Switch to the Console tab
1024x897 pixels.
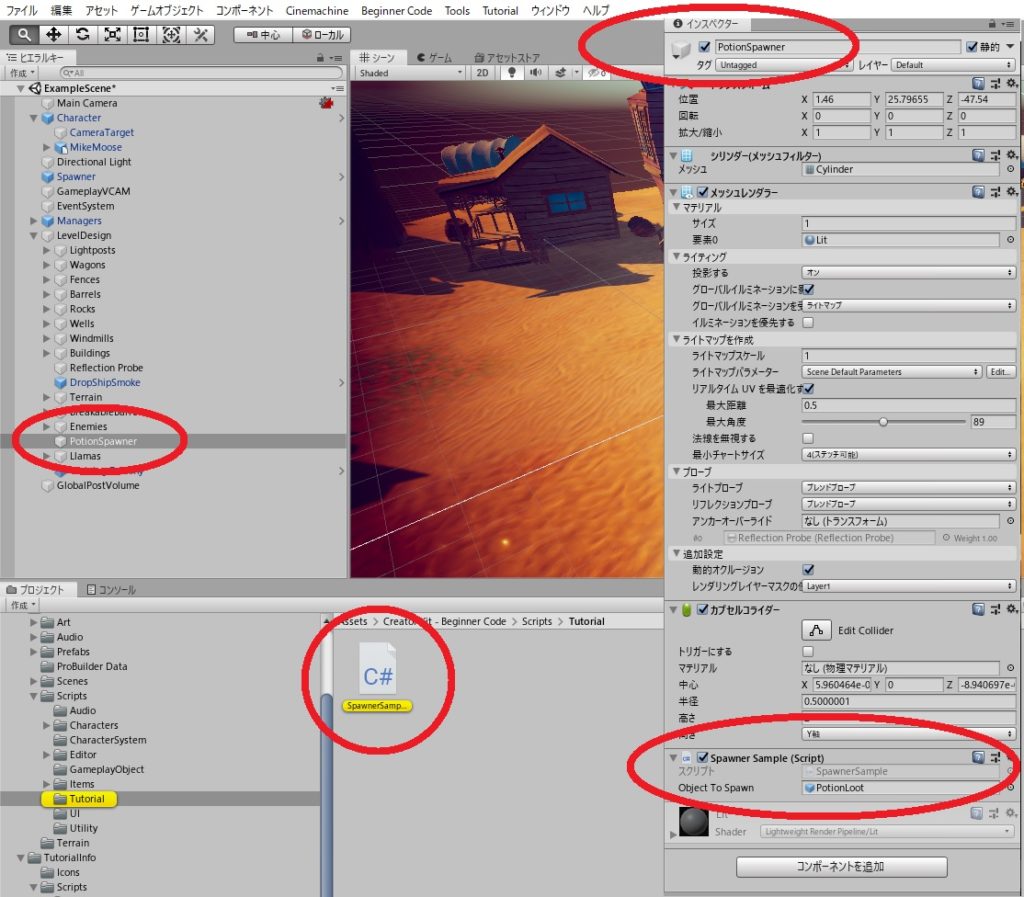pos(111,590)
